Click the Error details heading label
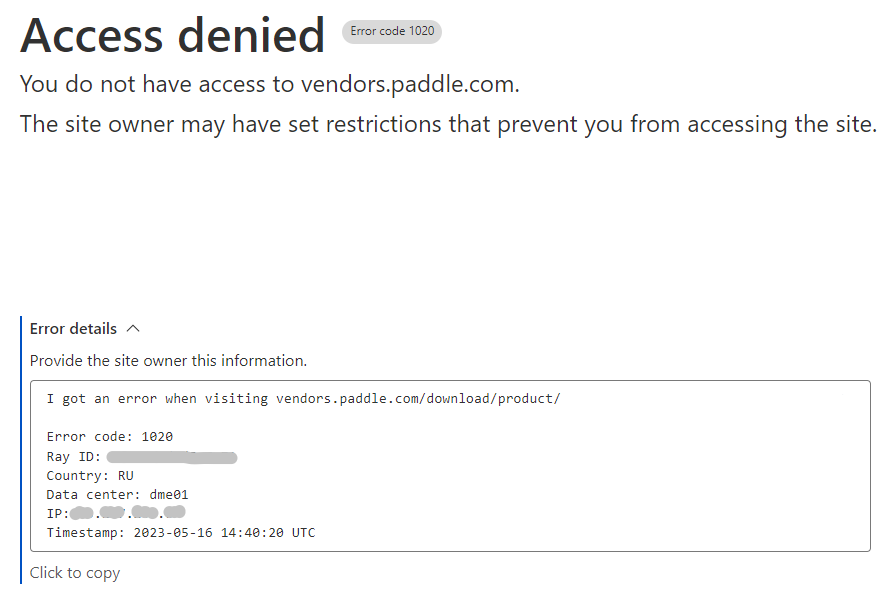The image size is (895, 596). 73,329
